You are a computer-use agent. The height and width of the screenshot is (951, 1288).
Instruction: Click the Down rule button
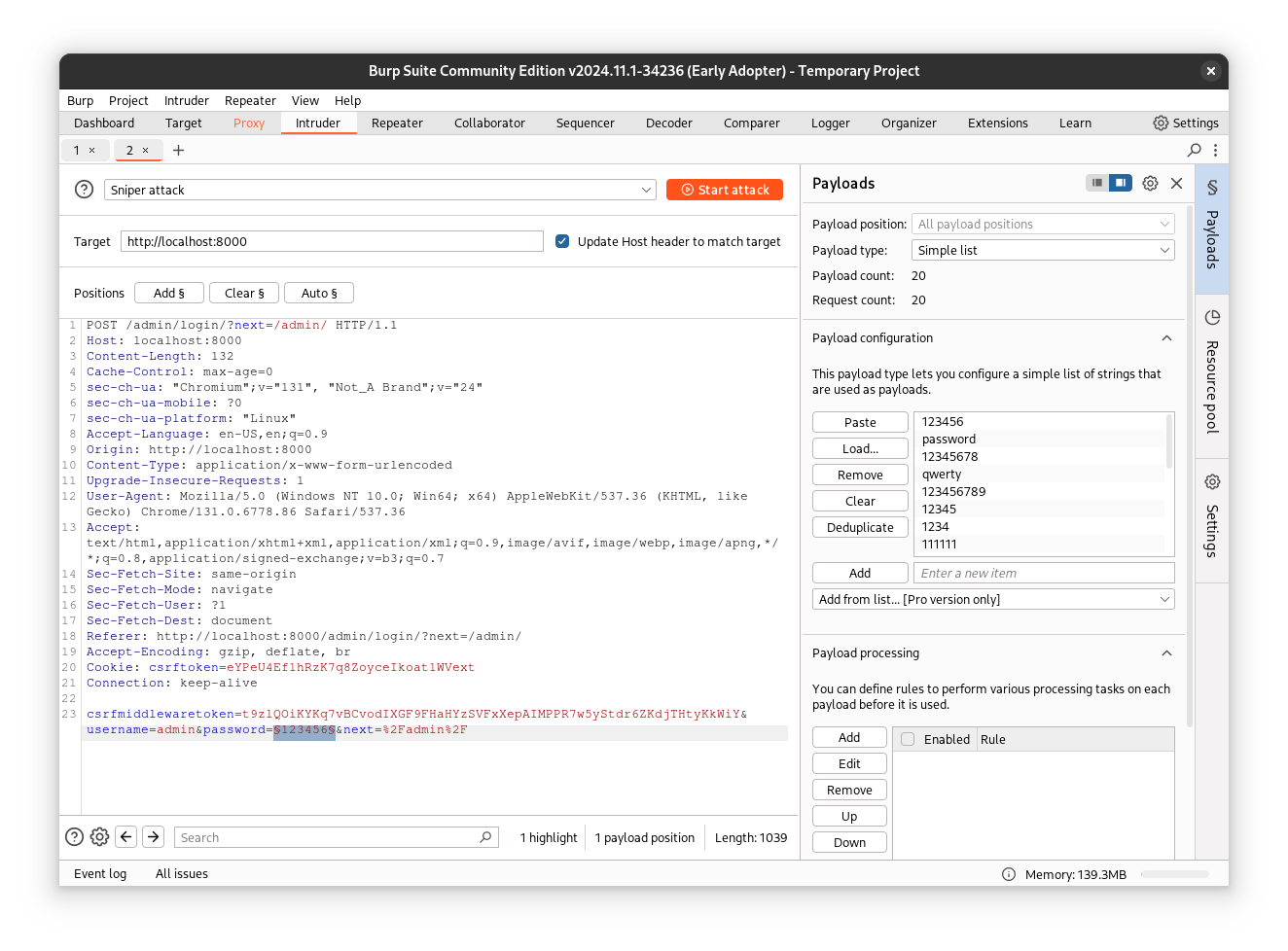click(x=849, y=842)
